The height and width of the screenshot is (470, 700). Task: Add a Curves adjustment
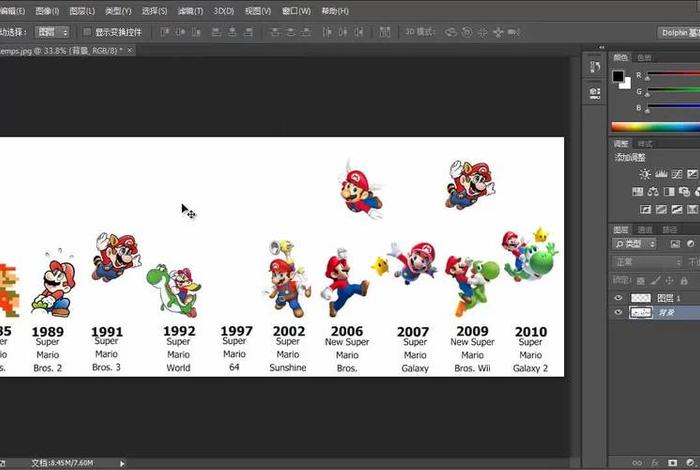pos(677,174)
